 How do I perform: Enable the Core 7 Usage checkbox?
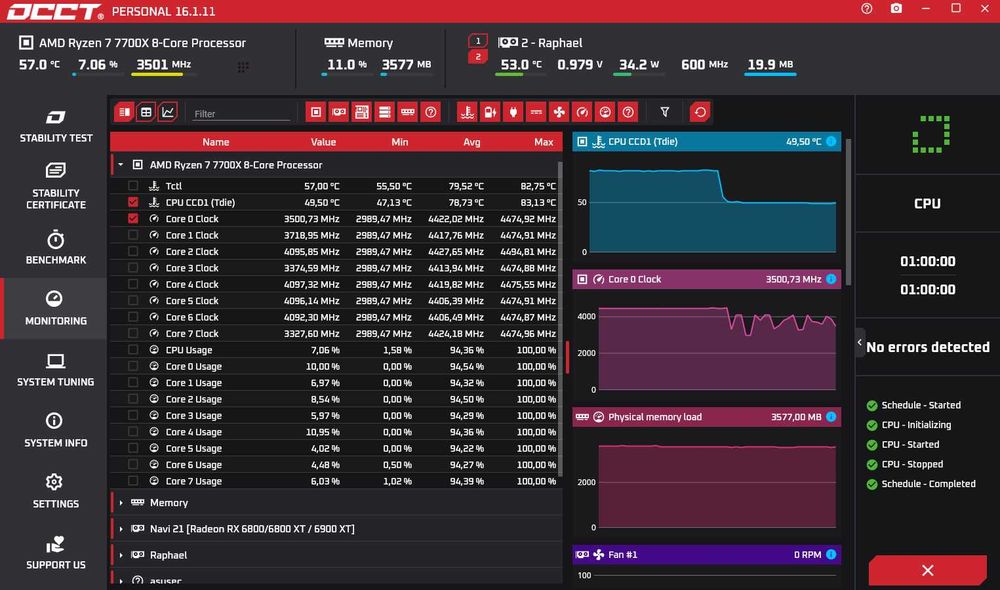[x=133, y=481]
